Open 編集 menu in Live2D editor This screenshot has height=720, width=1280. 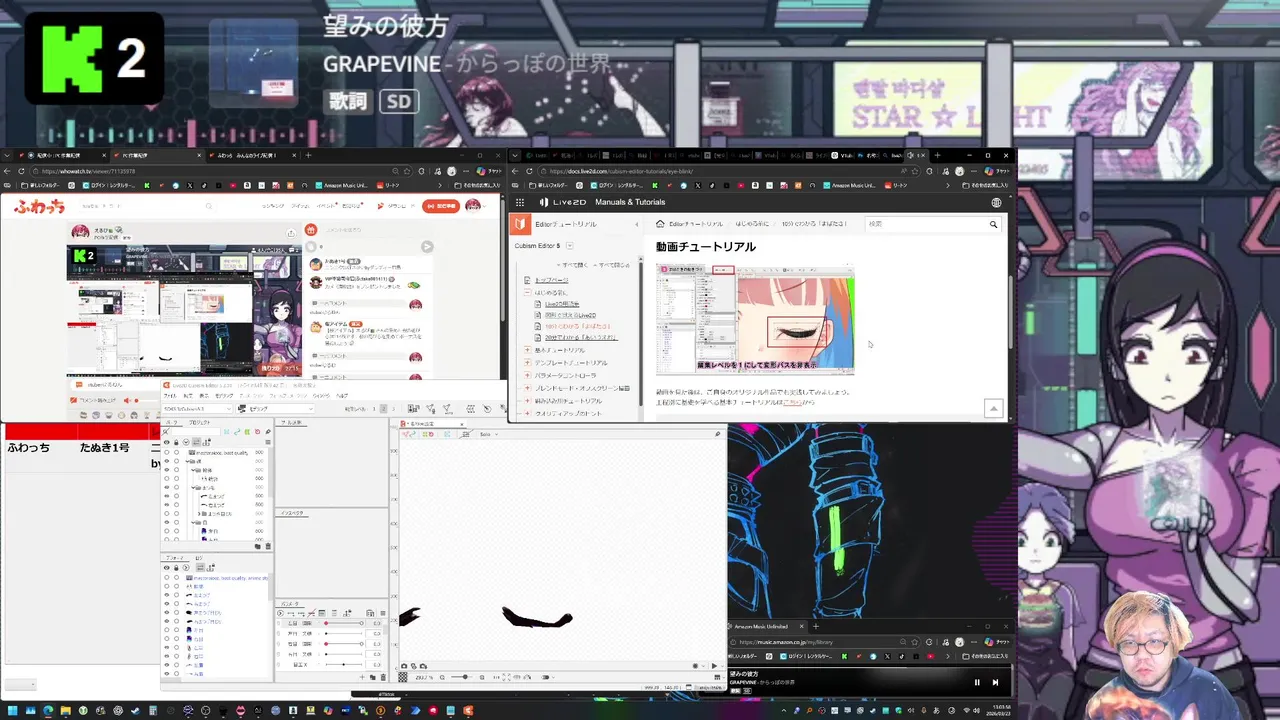pyautogui.click(x=188, y=396)
